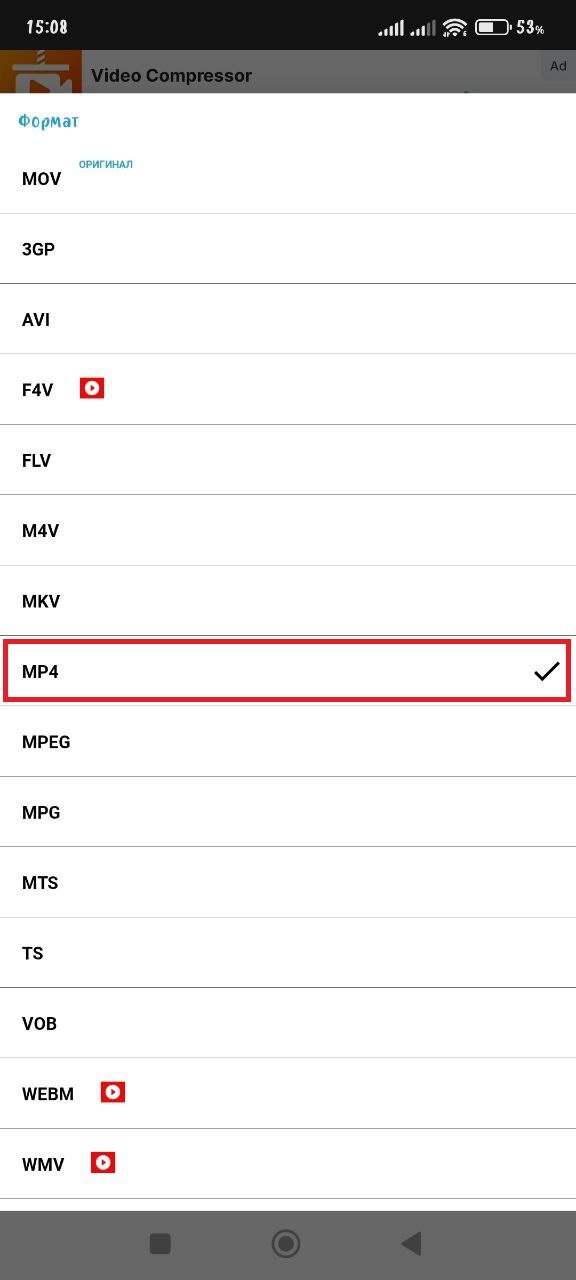Choose the 3GP format option

click(288, 249)
